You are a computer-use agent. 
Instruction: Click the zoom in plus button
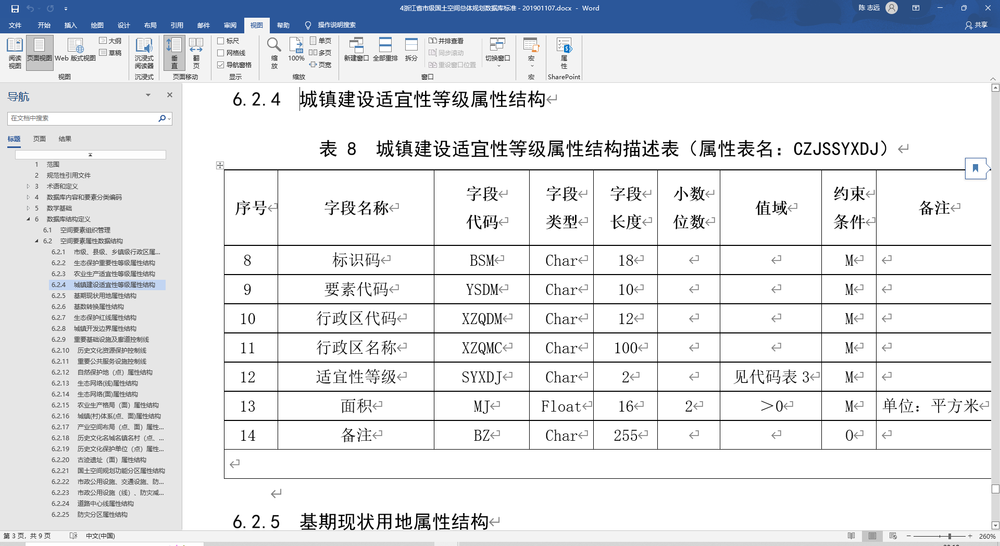click(x=970, y=536)
